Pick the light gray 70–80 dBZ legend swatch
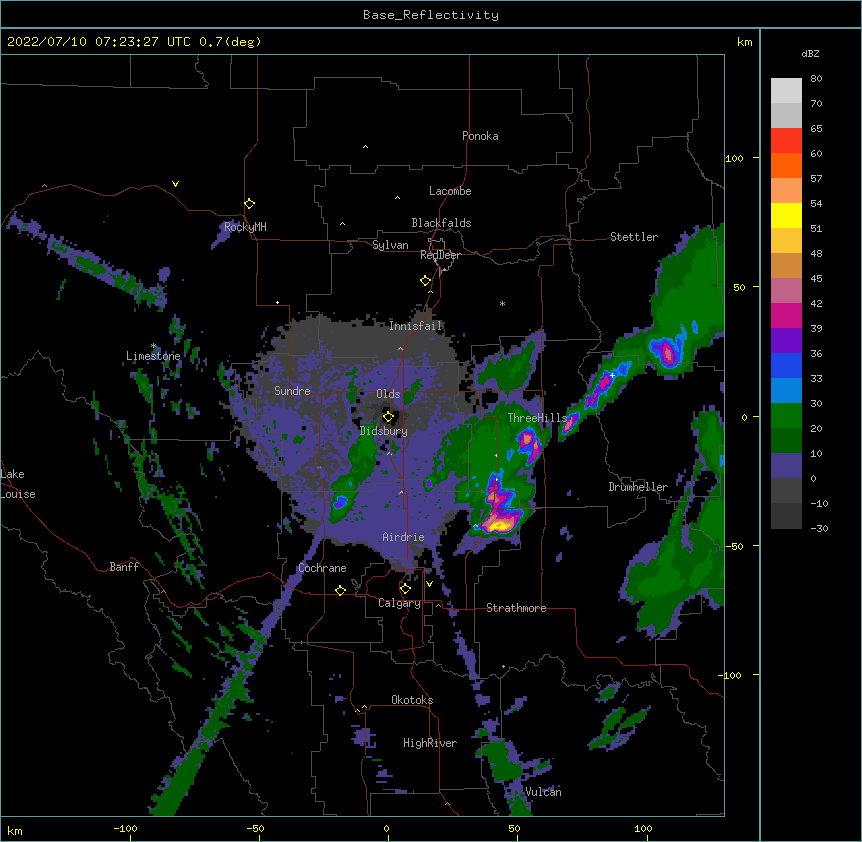 786,91
